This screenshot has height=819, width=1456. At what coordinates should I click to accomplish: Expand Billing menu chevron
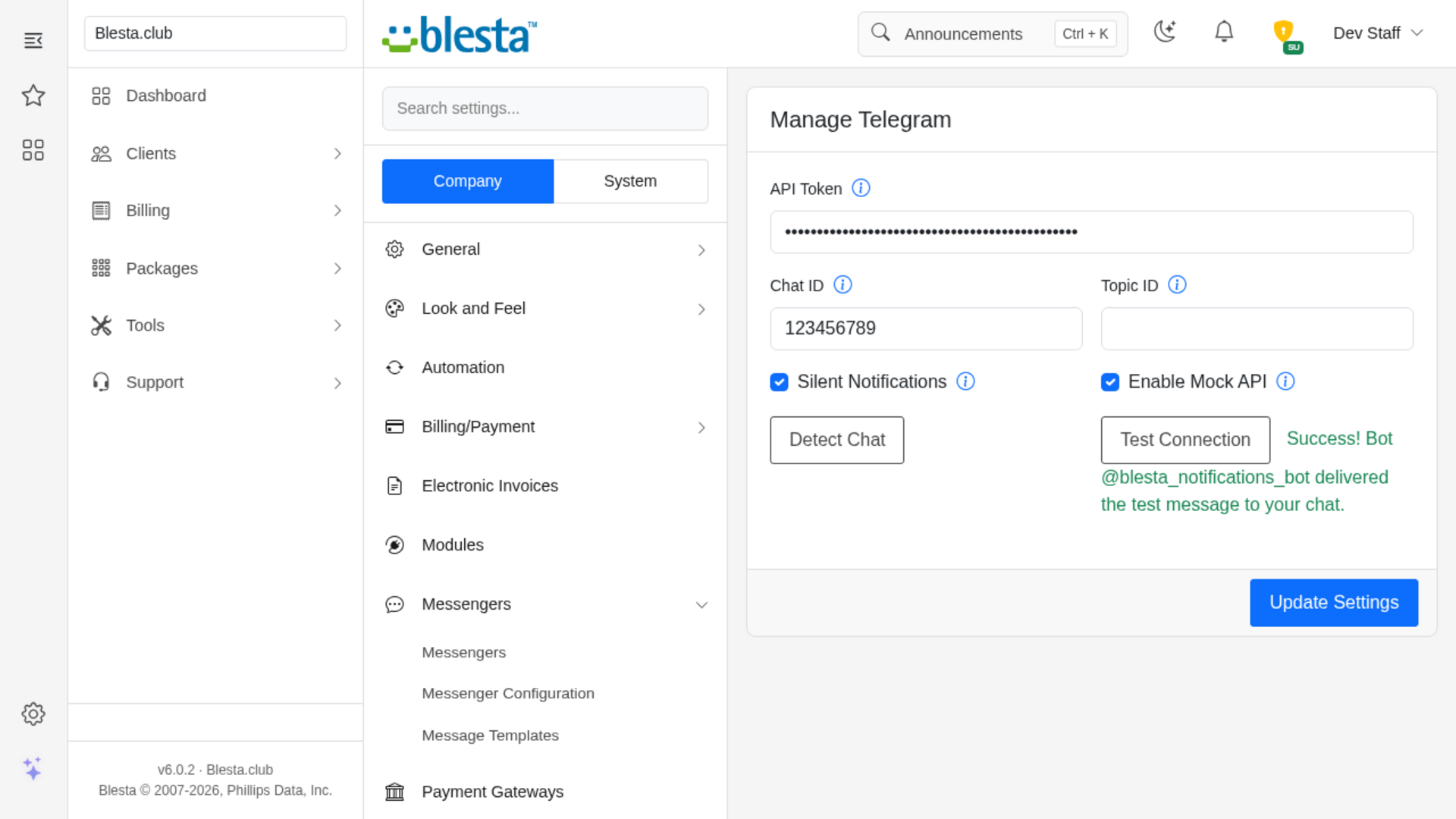pyautogui.click(x=337, y=211)
